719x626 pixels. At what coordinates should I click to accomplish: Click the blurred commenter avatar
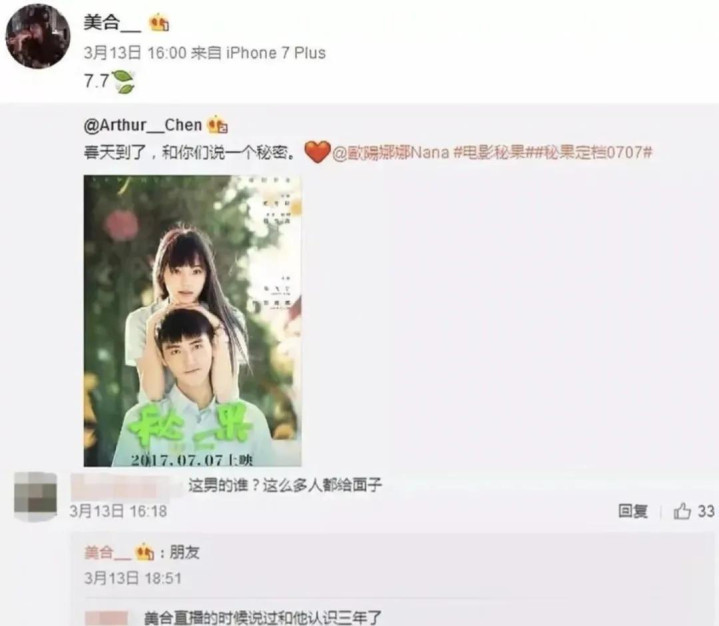36,497
